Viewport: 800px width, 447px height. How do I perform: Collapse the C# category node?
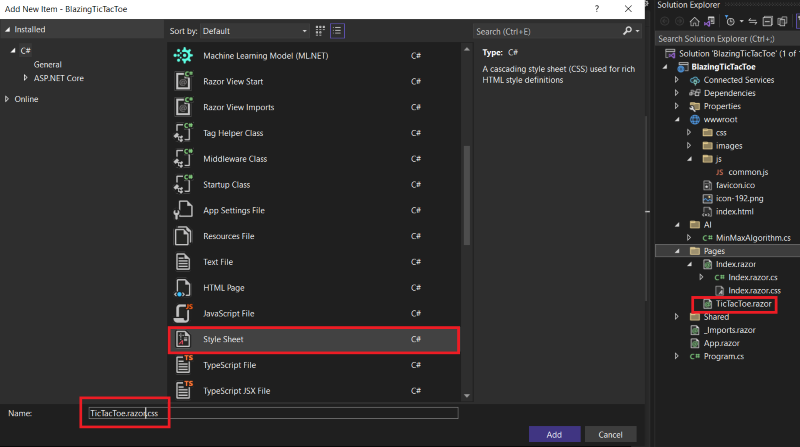tap(13, 51)
